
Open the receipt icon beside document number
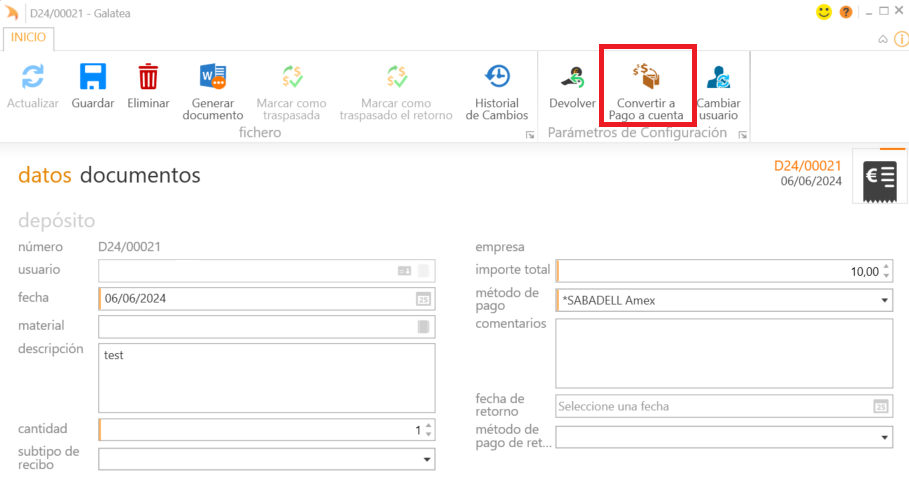coord(880,177)
